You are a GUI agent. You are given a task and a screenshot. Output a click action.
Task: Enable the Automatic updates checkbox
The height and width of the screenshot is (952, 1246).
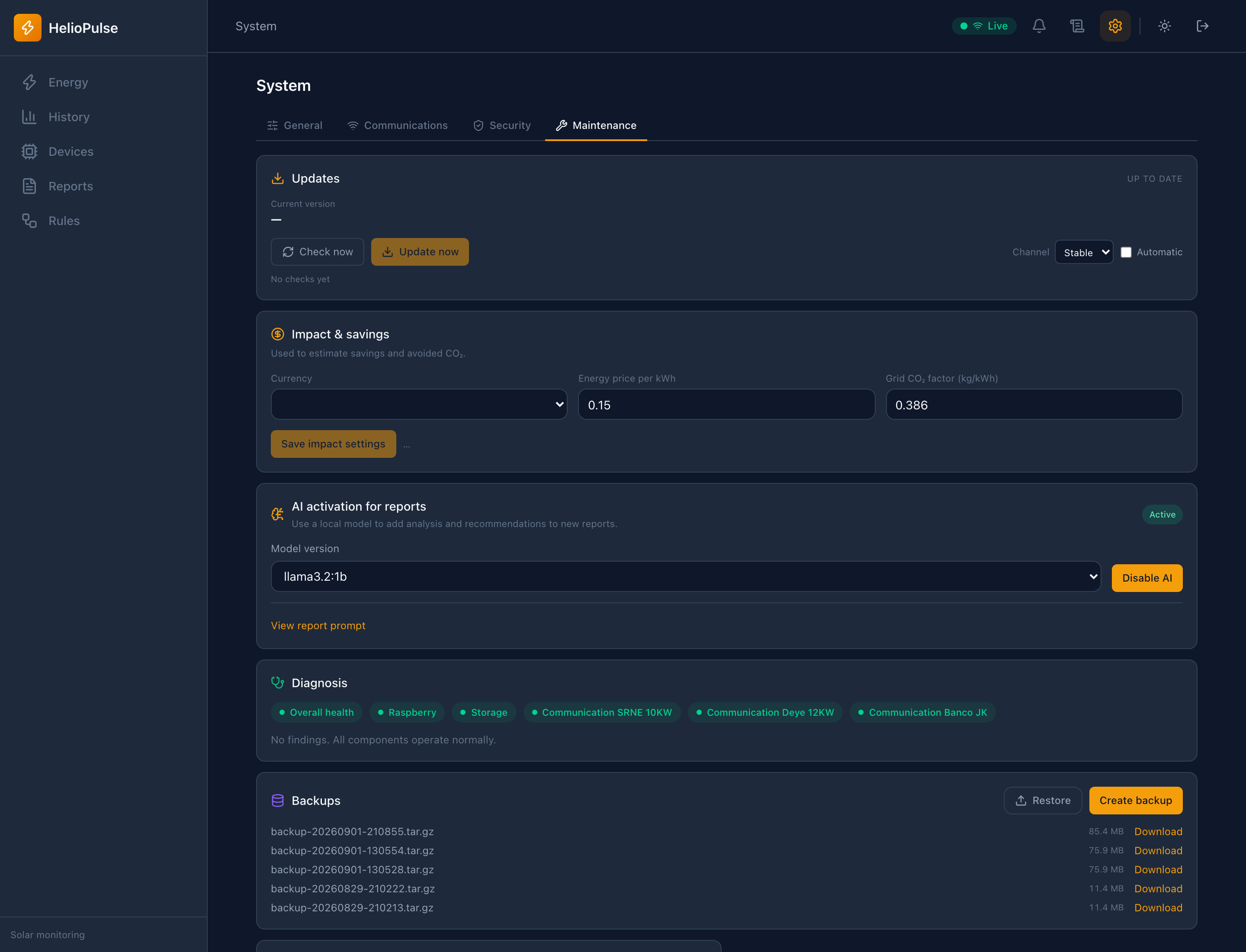1126,252
